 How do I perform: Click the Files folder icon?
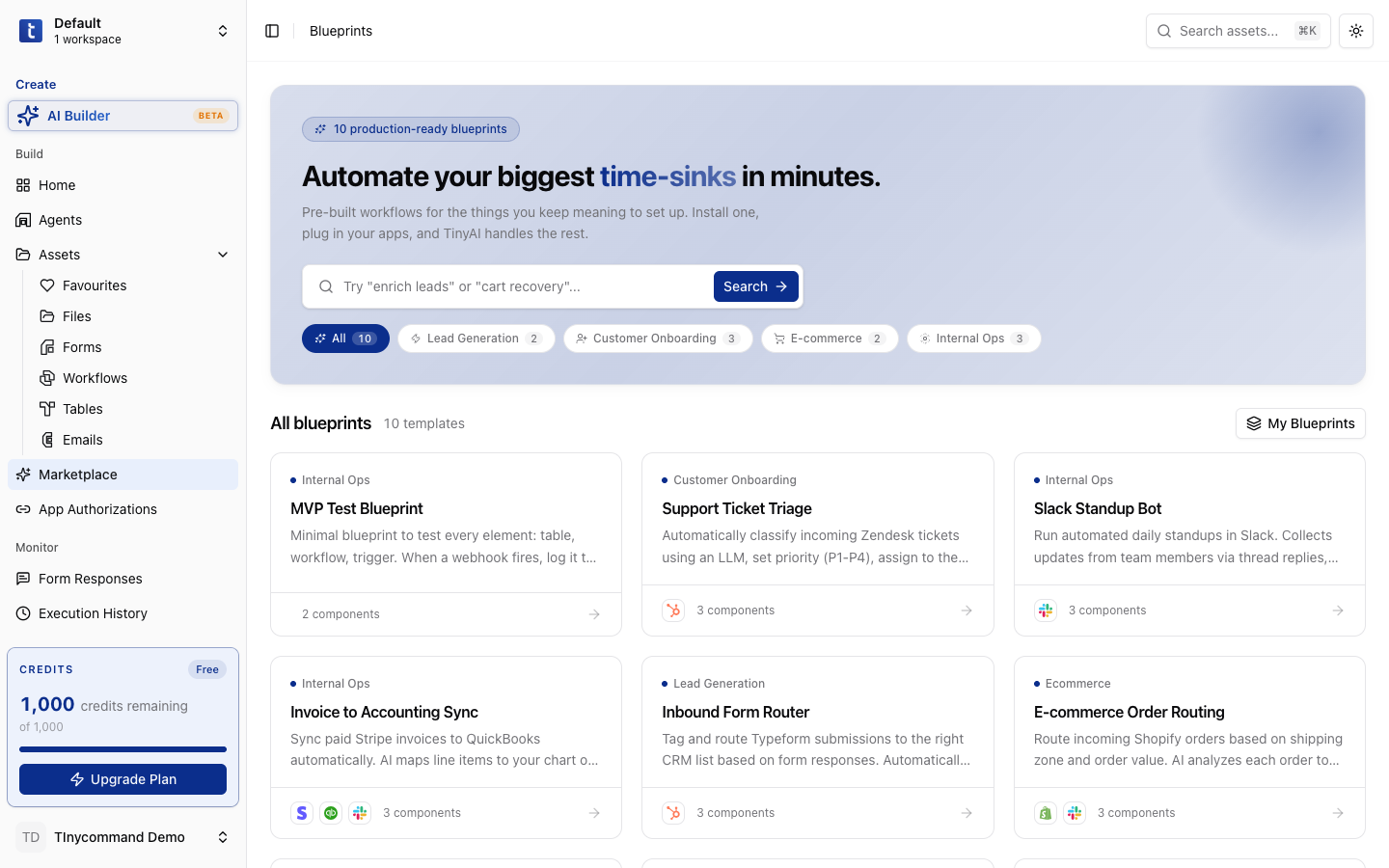point(47,316)
